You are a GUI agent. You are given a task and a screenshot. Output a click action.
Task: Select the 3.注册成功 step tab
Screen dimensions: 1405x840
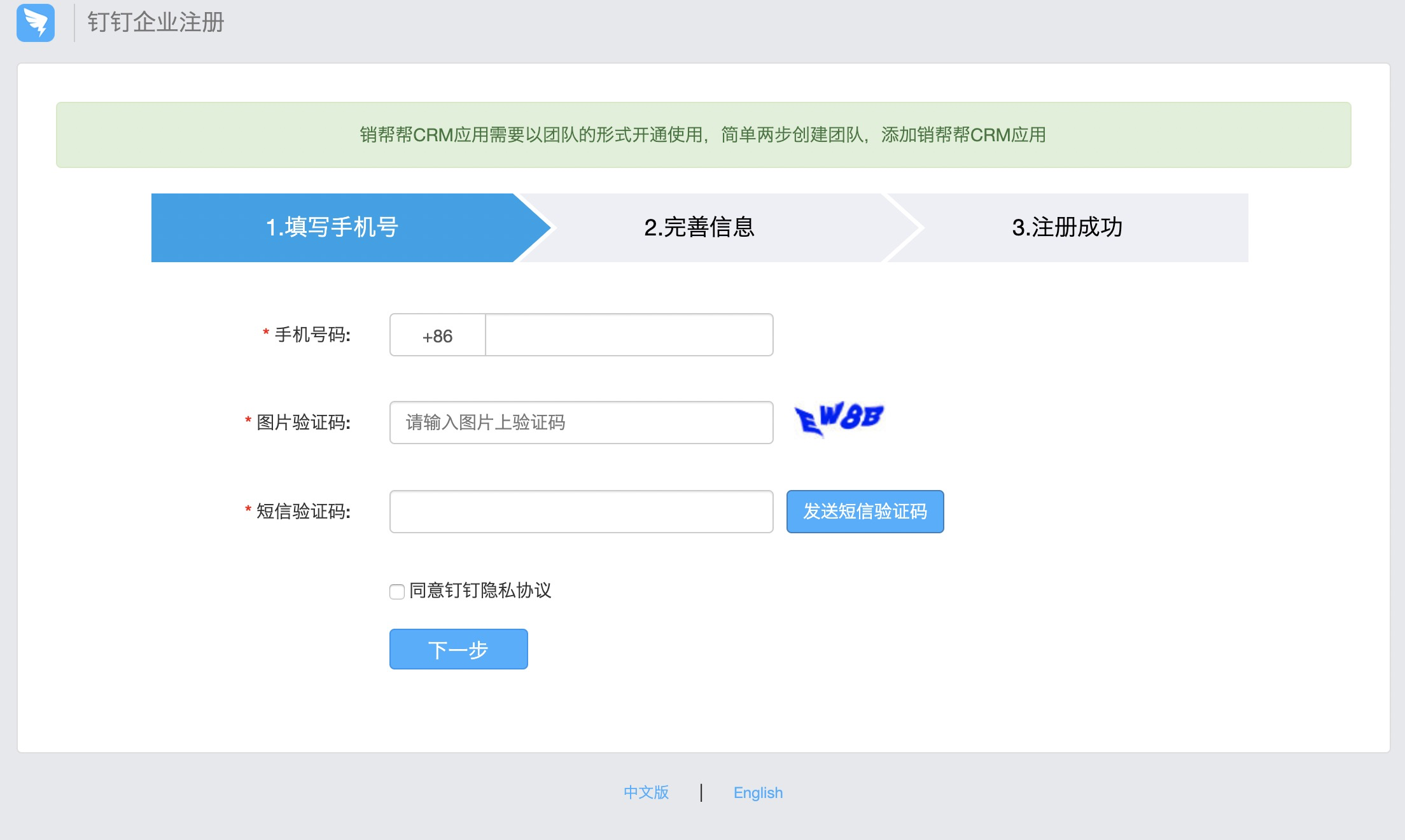click(1067, 227)
